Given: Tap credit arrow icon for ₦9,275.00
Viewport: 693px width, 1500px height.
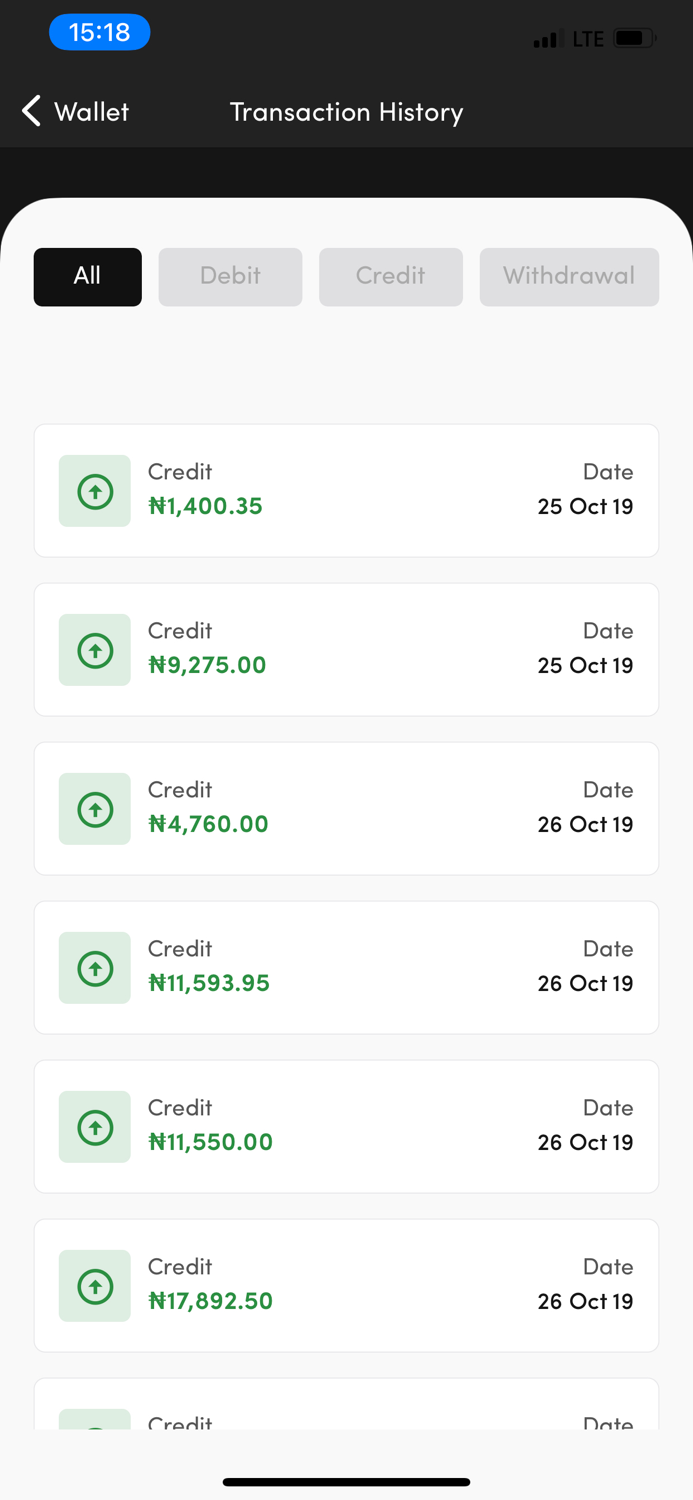Looking at the screenshot, I should (95, 650).
